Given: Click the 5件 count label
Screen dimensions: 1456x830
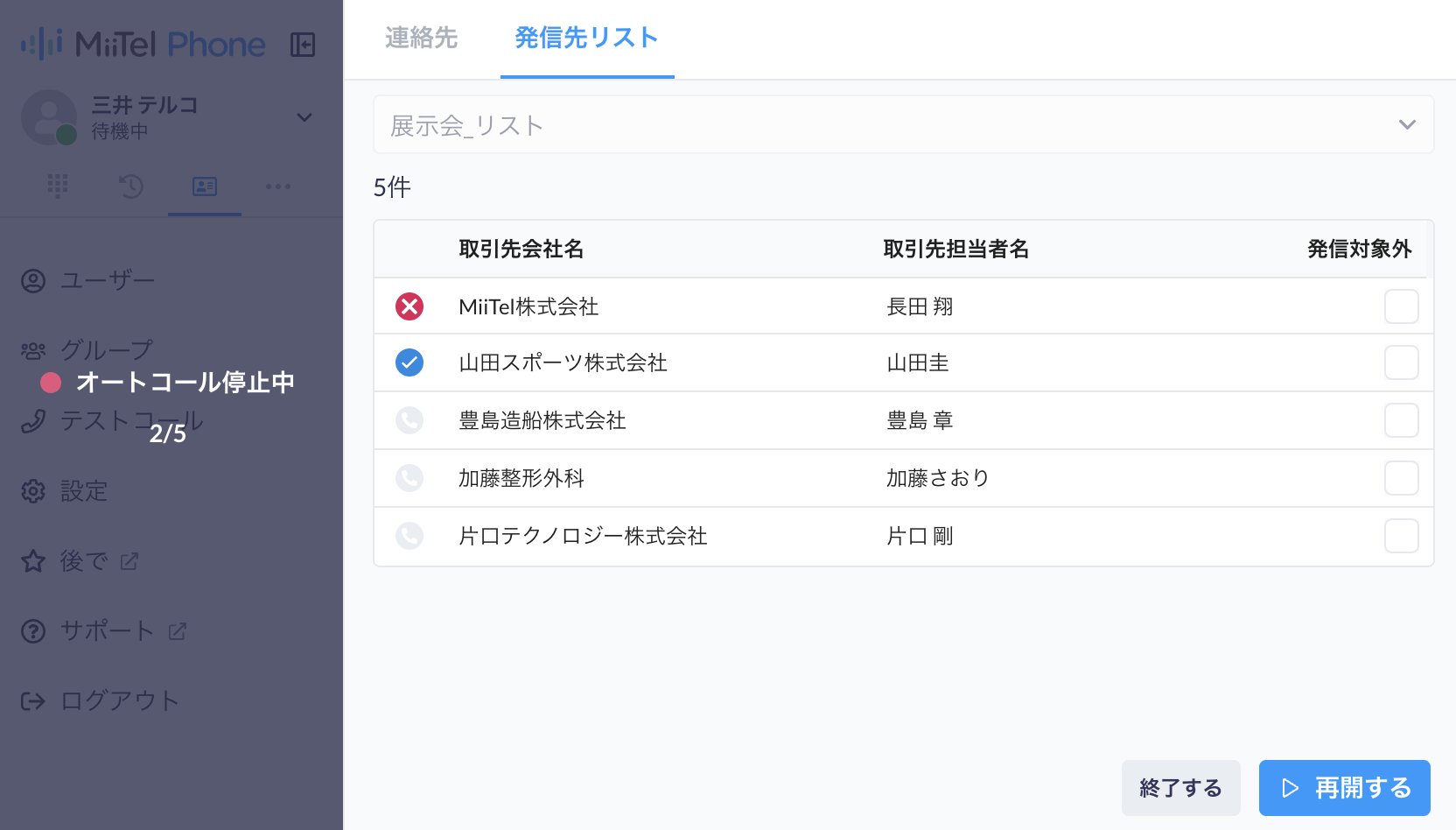Looking at the screenshot, I should 392,187.
